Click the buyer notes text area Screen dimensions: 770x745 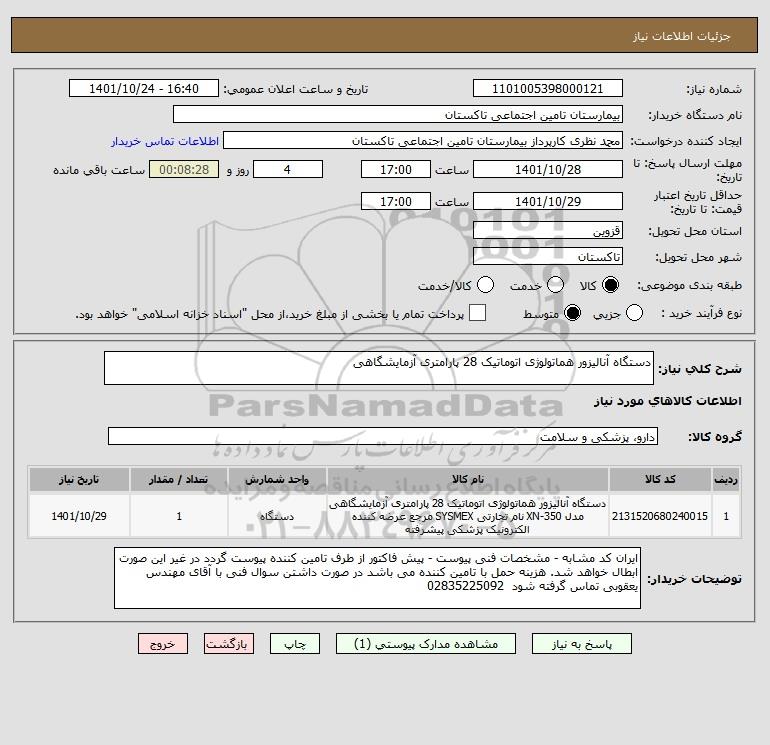(x=378, y=578)
